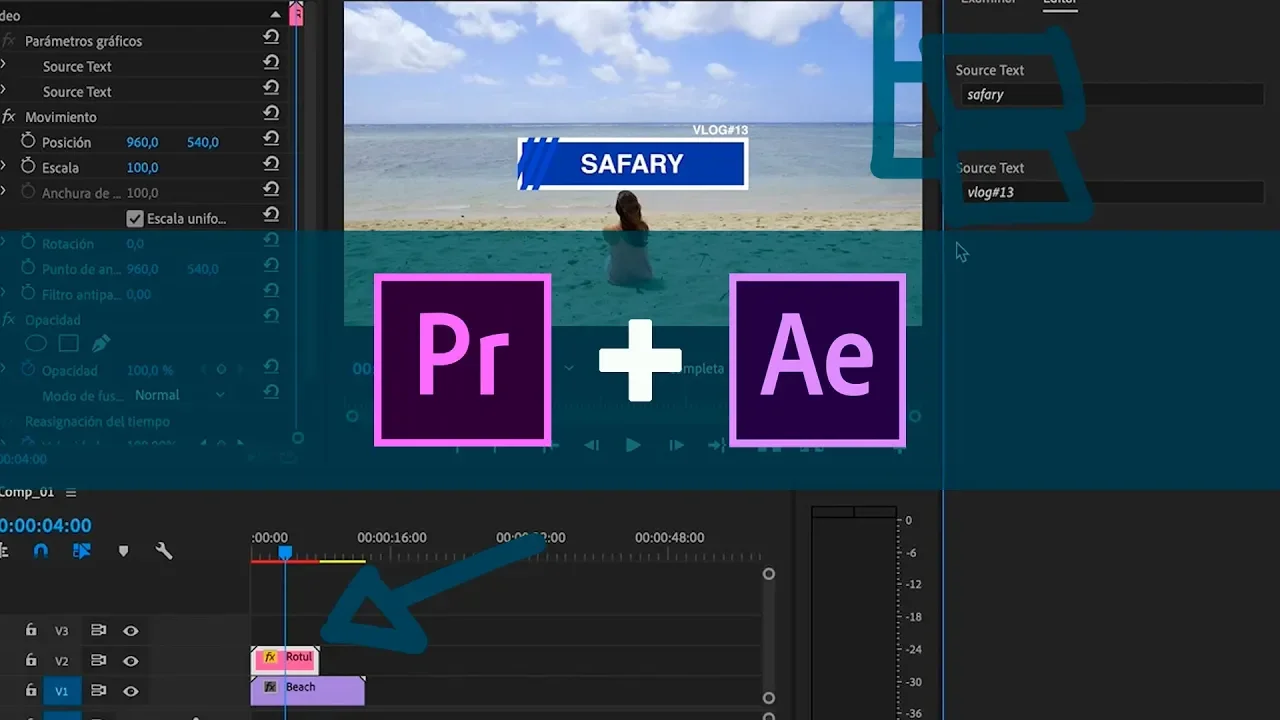Lock track V2 with its padlock
This screenshot has height=720, width=1280.
coord(31,660)
